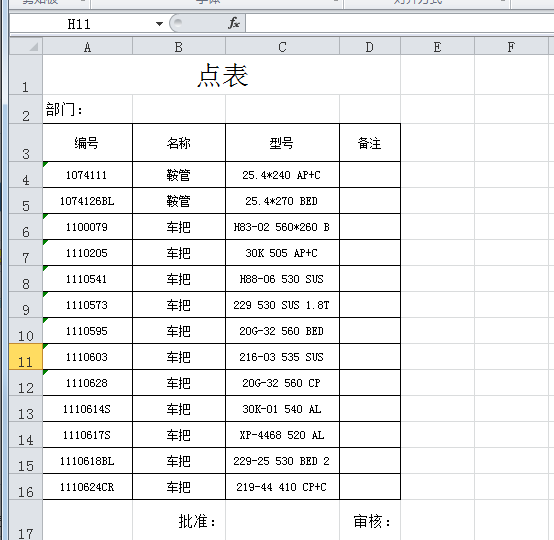Viewport: 554px width, 540px height.
Task: Select column A header
Action: (x=87, y=47)
